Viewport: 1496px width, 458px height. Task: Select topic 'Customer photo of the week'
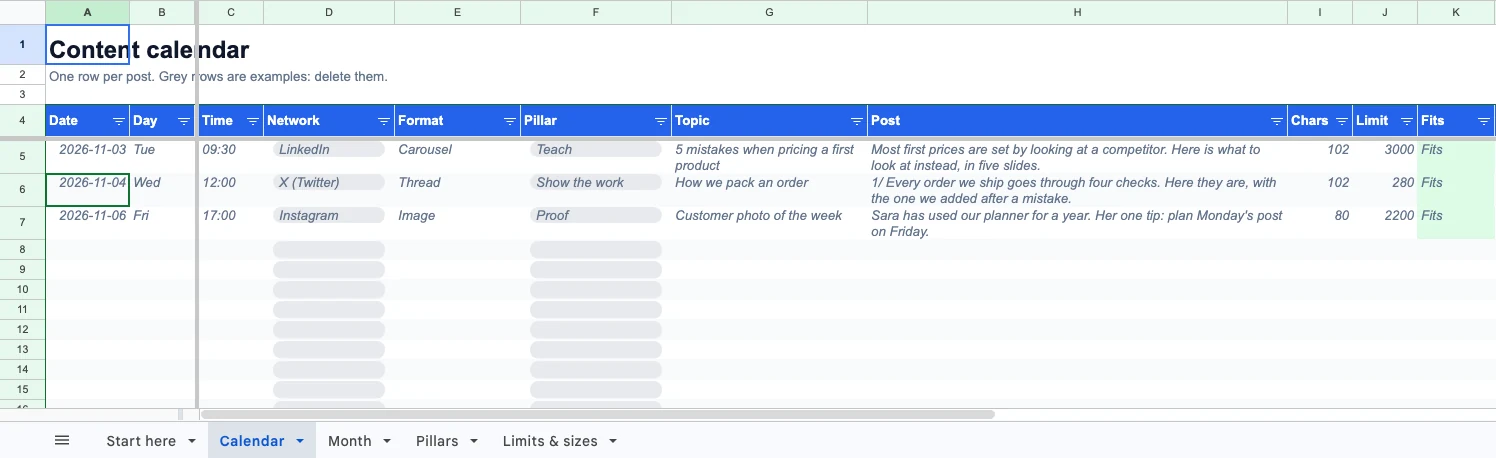(x=770, y=222)
